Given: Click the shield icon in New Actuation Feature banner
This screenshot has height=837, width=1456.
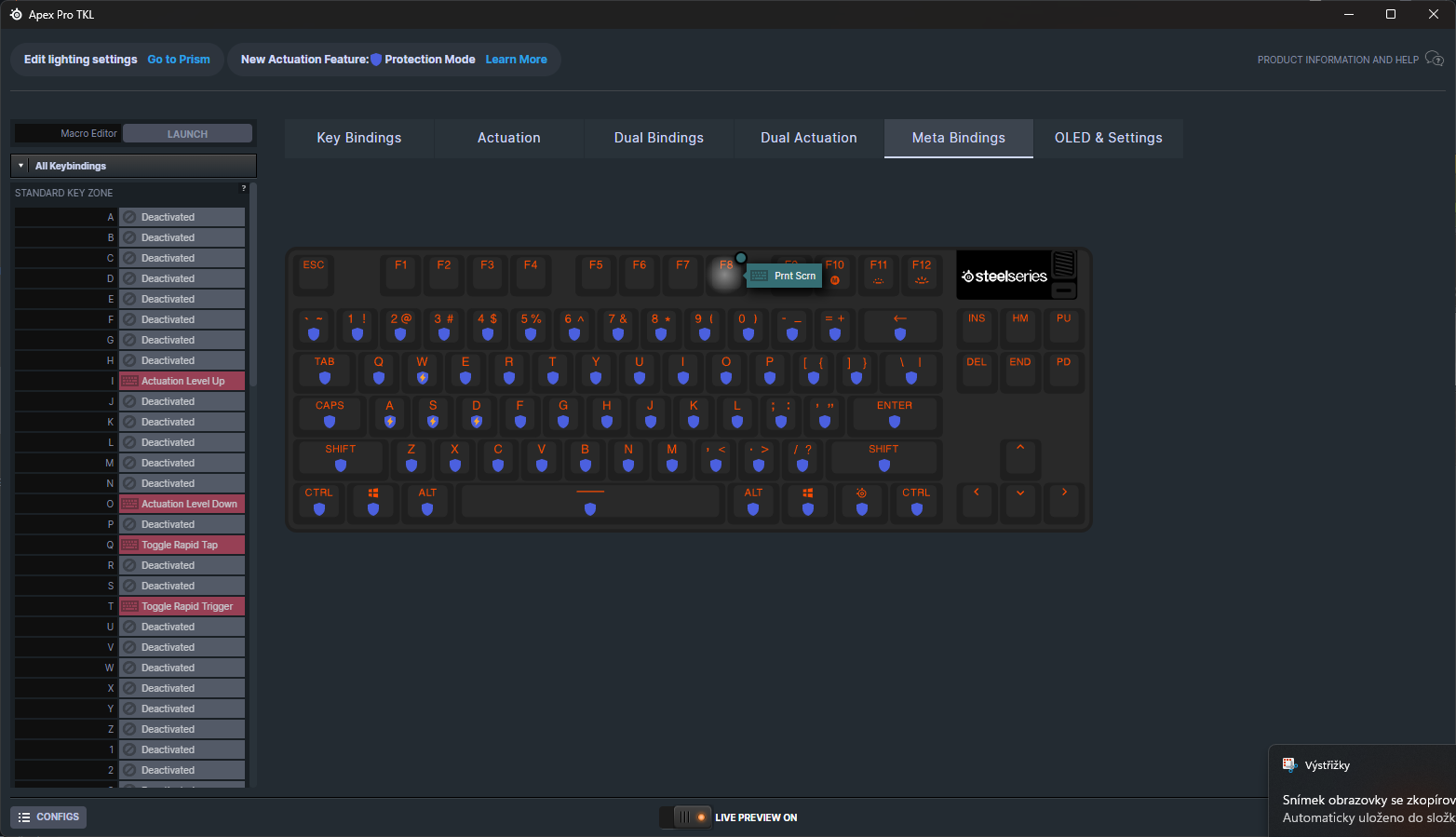Looking at the screenshot, I should tap(374, 59).
